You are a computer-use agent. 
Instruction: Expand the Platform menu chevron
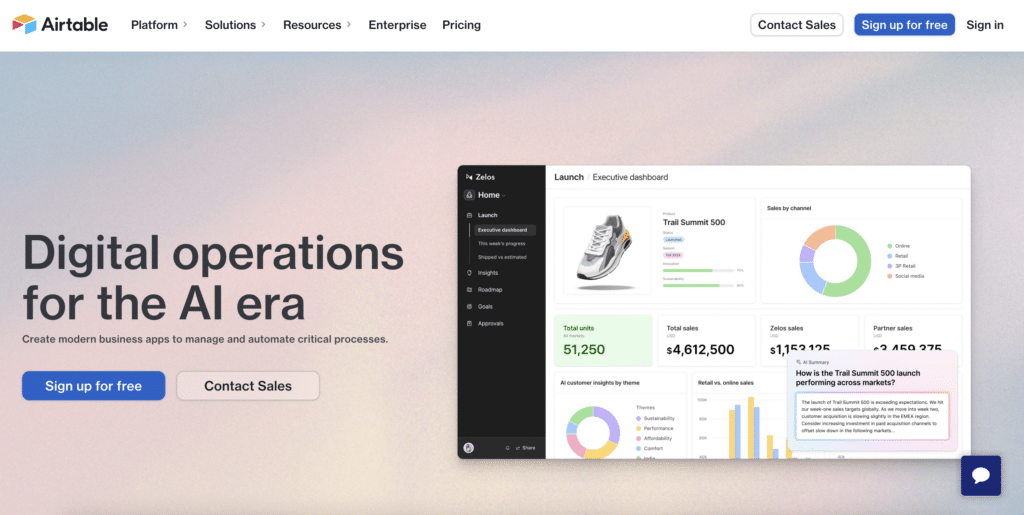point(185,25)
